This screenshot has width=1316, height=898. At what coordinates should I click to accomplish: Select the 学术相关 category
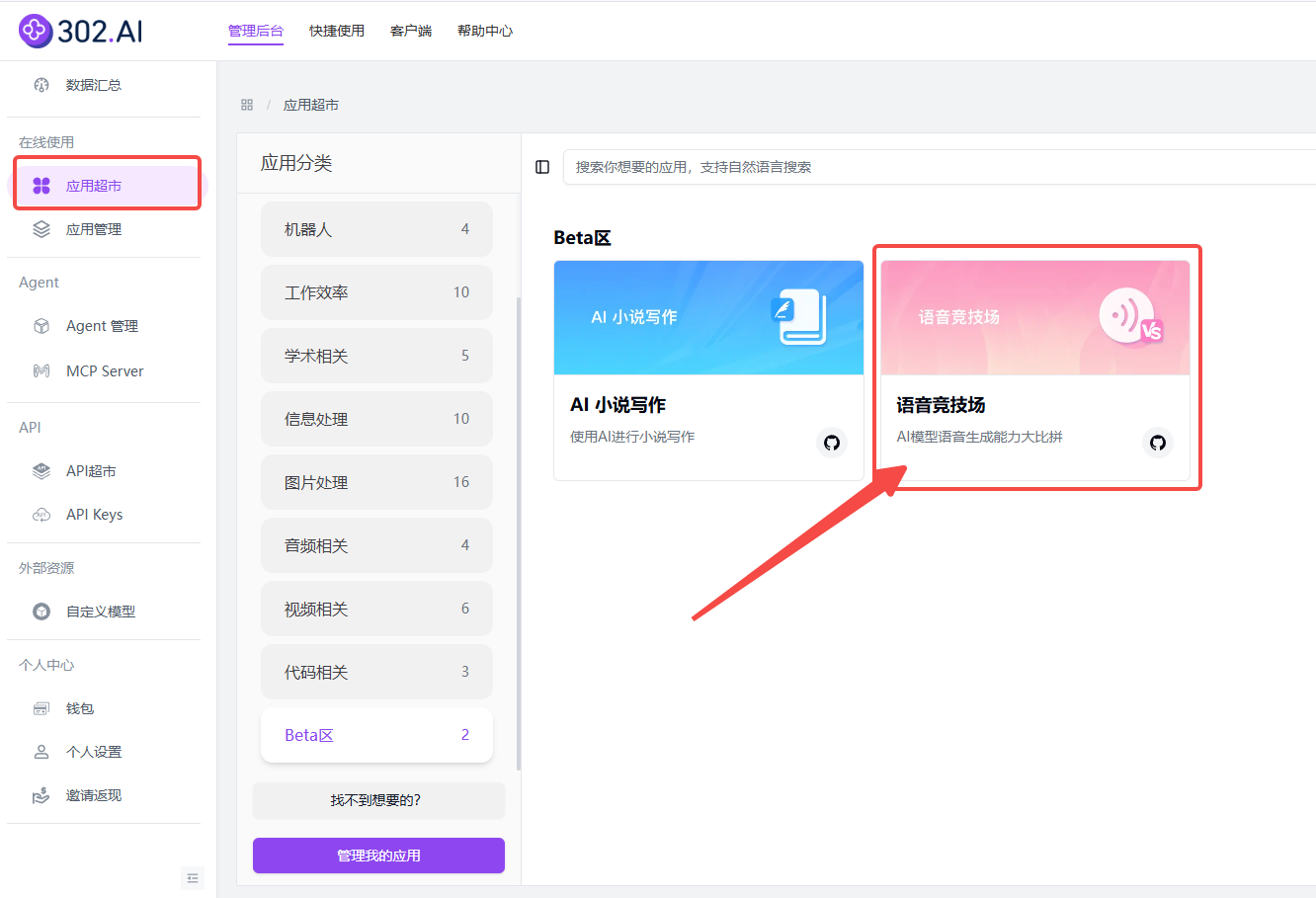376,356
